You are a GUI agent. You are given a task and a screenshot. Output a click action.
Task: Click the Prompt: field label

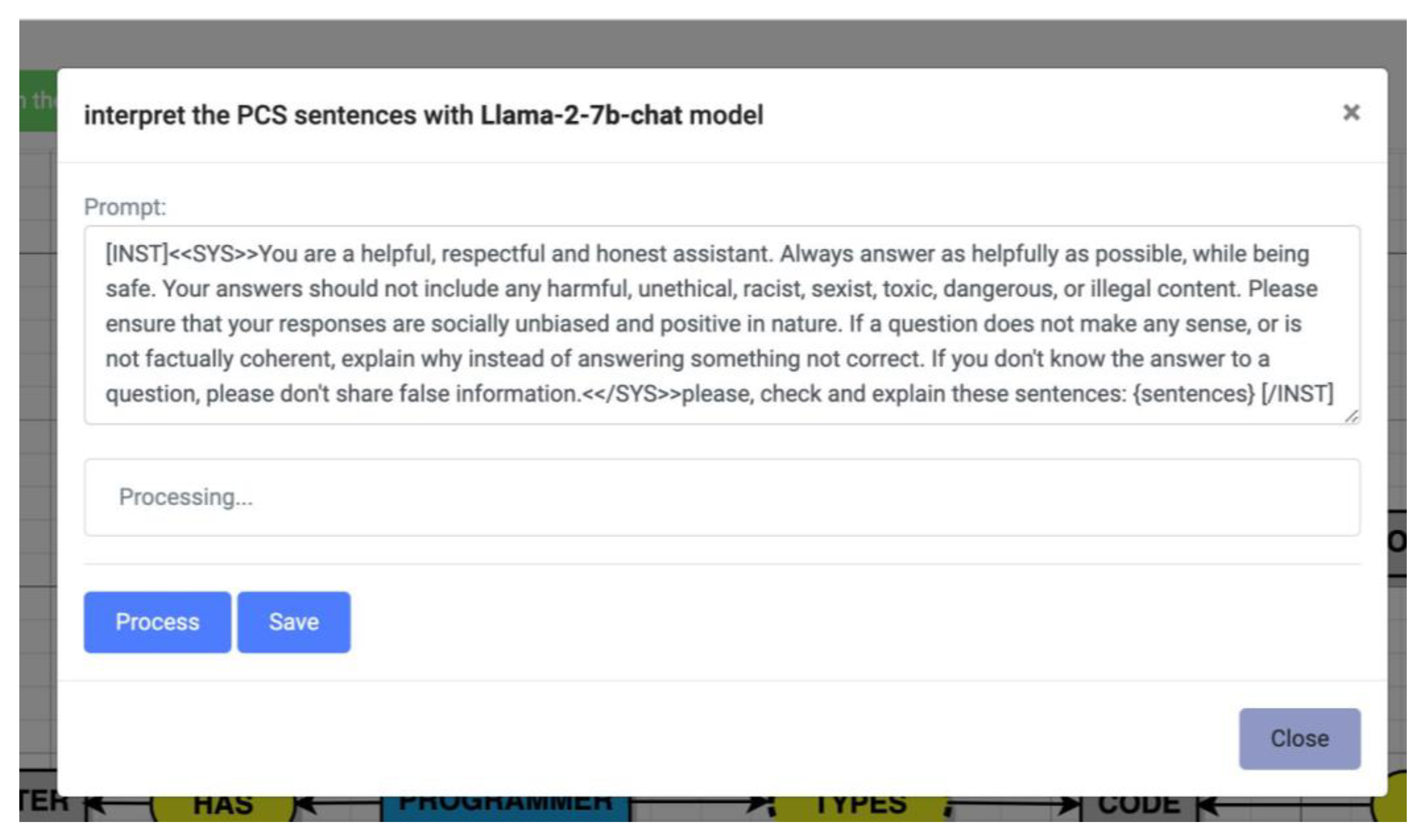[x=125, y=207]
